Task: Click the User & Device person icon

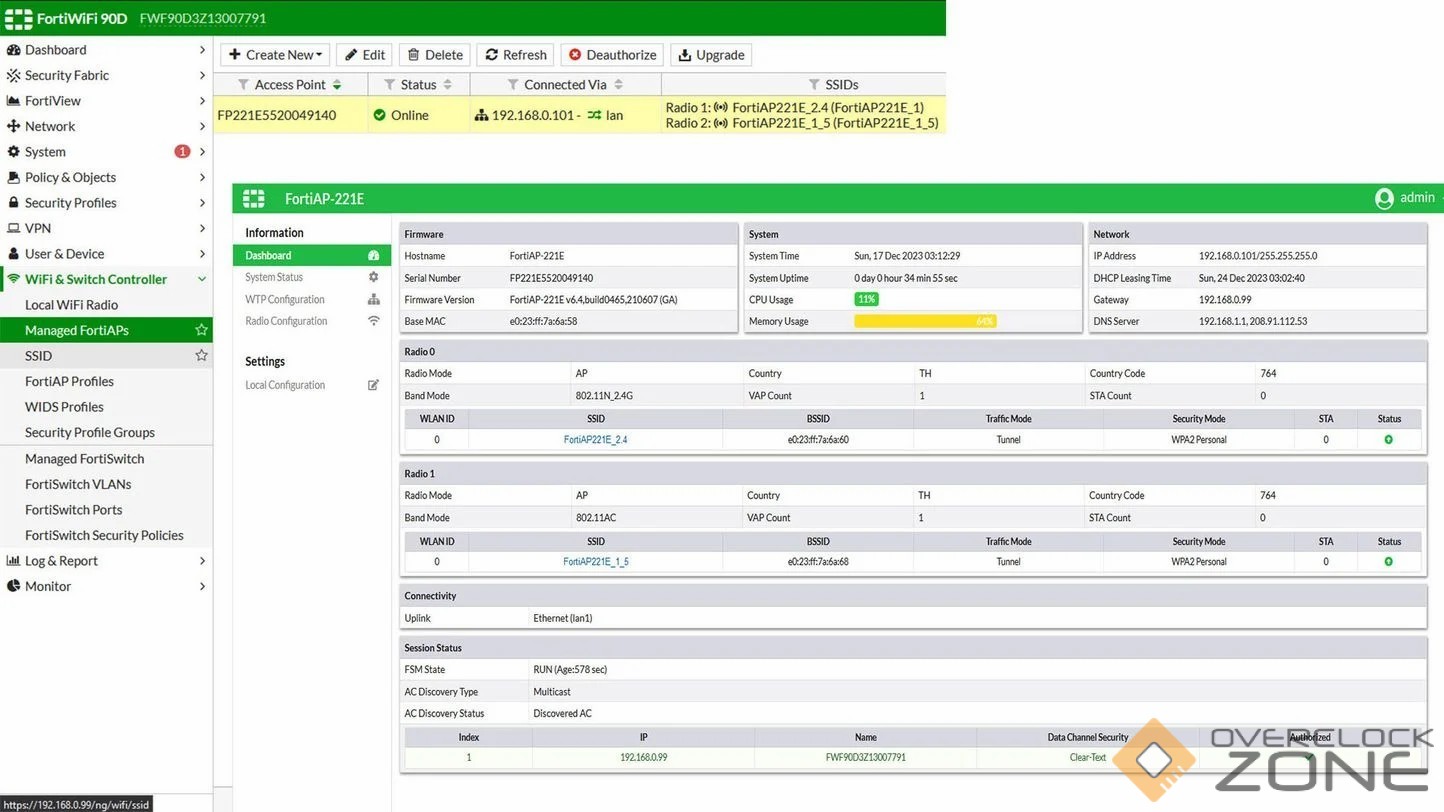Action: tap(14, 254)
